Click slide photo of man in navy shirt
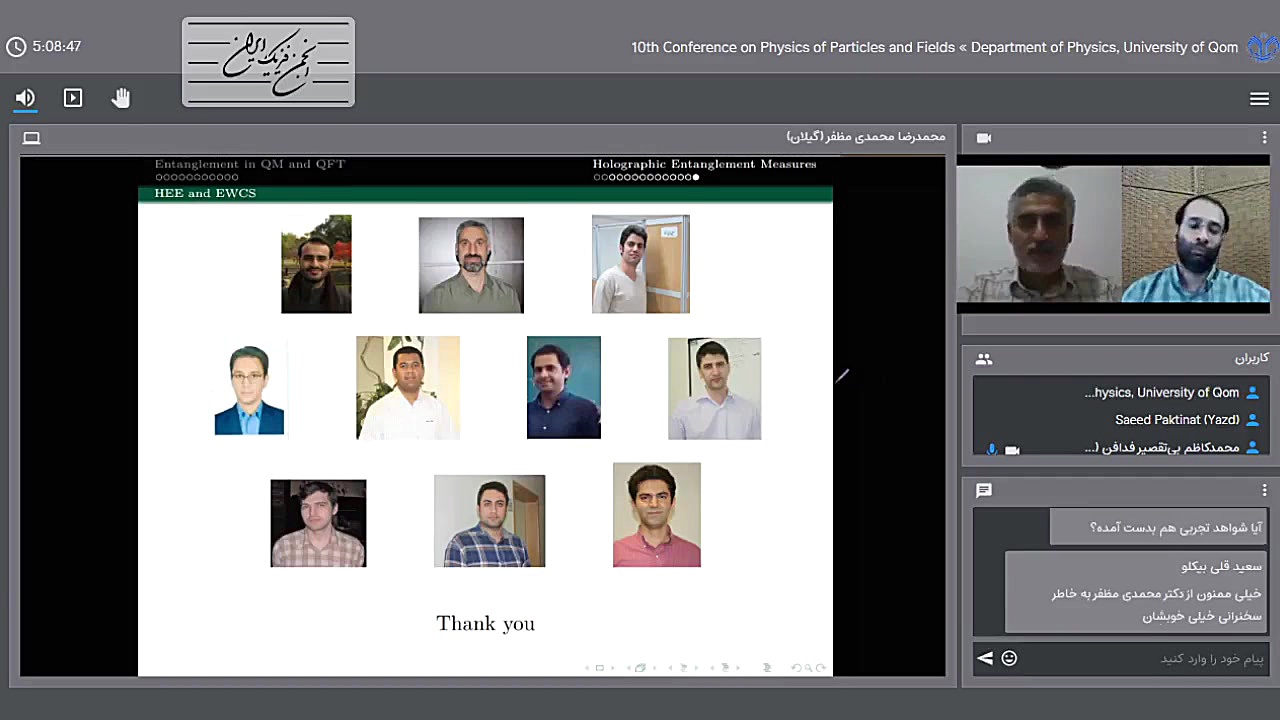 [564, 388]
